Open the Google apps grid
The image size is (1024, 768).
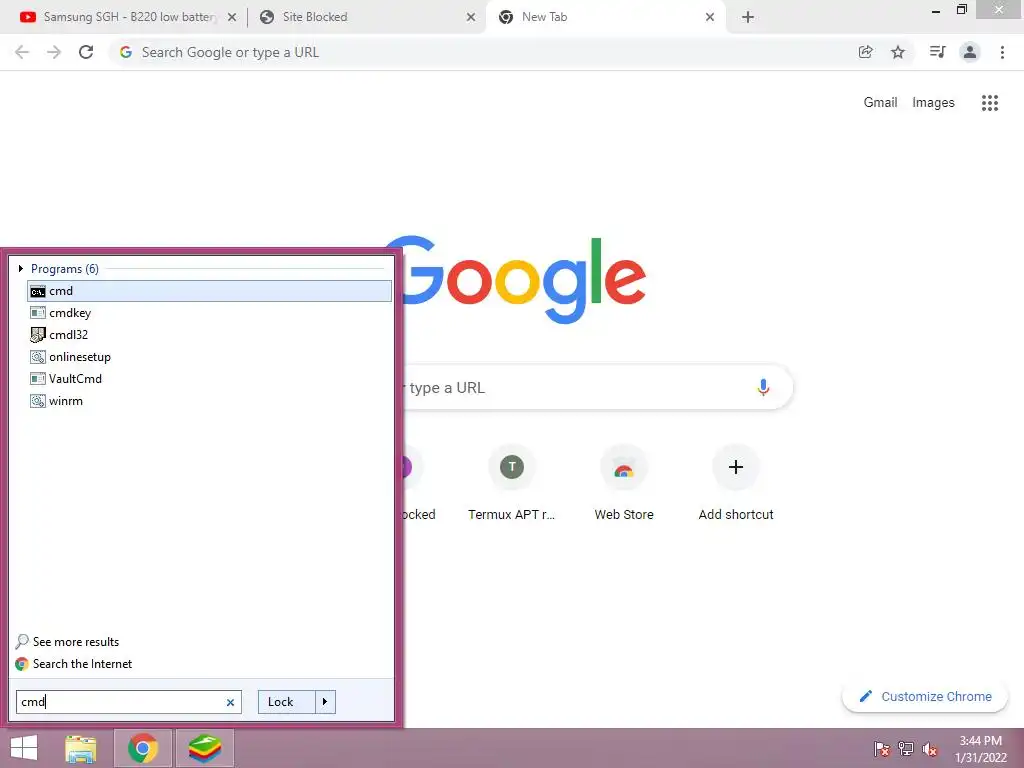pos(989,103)
